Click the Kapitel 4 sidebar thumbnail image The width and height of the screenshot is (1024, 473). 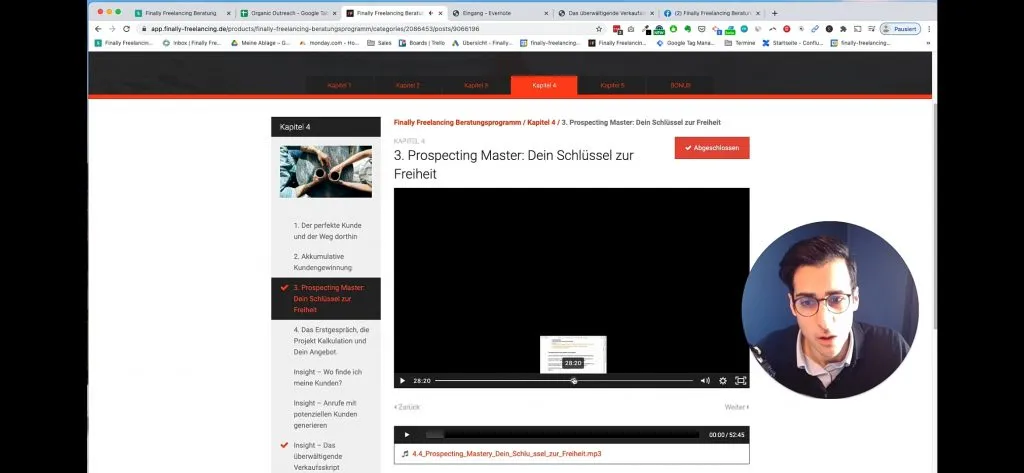(326, 171)
